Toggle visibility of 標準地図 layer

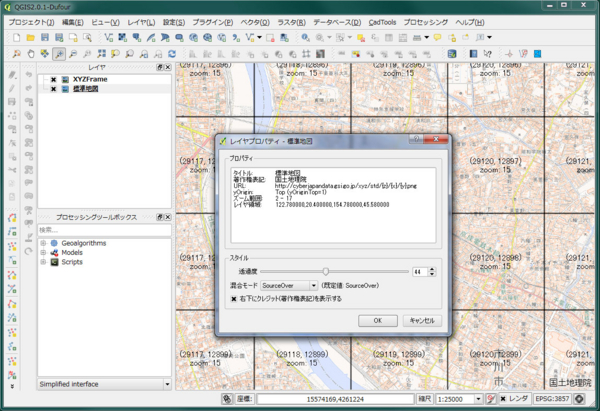coord(54,89)
